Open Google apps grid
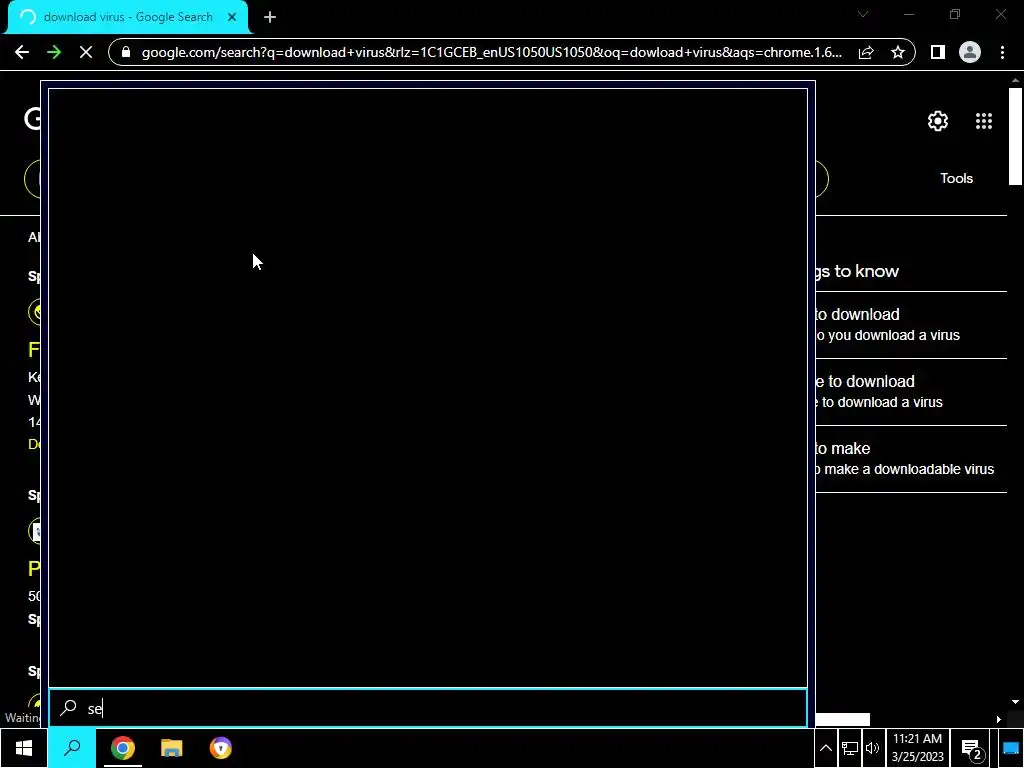 984,121
